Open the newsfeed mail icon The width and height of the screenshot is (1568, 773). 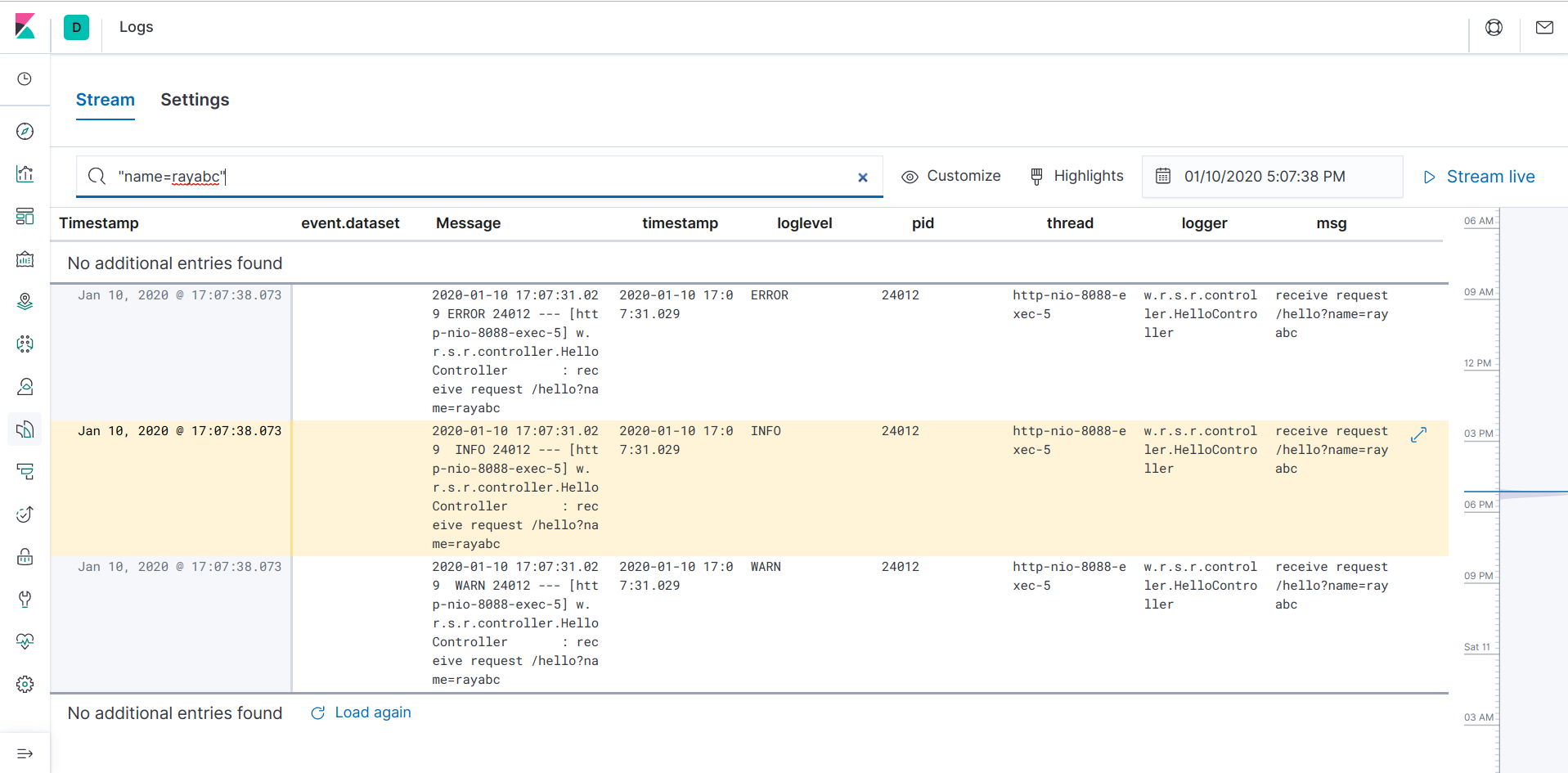pos(1544,28)
